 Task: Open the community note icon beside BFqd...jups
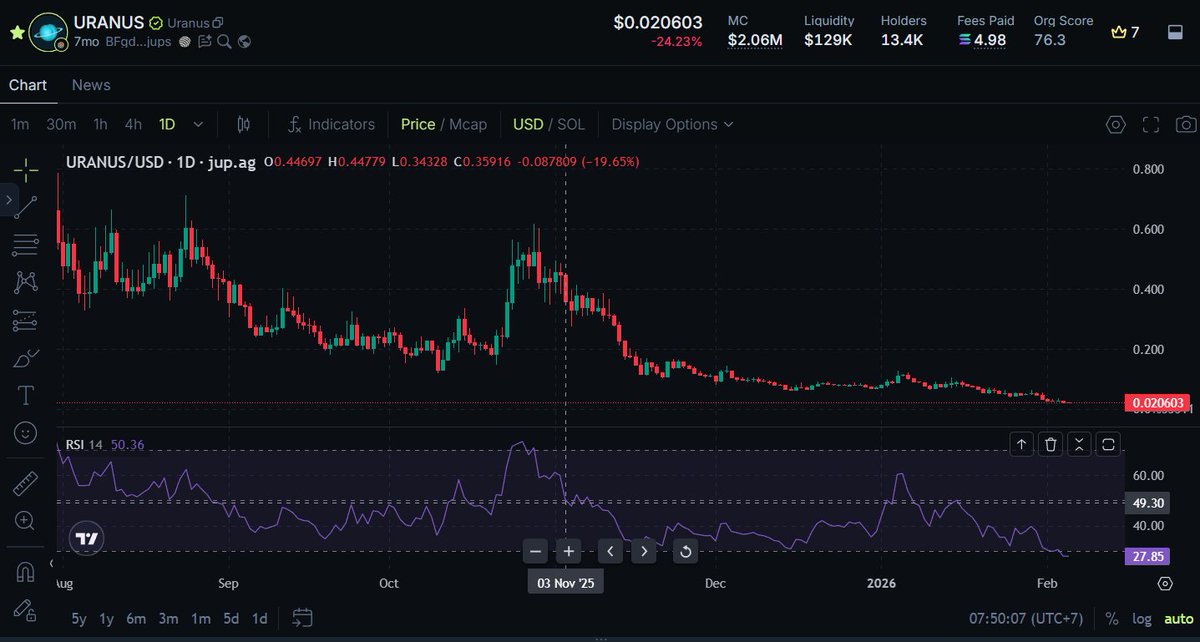205,42
